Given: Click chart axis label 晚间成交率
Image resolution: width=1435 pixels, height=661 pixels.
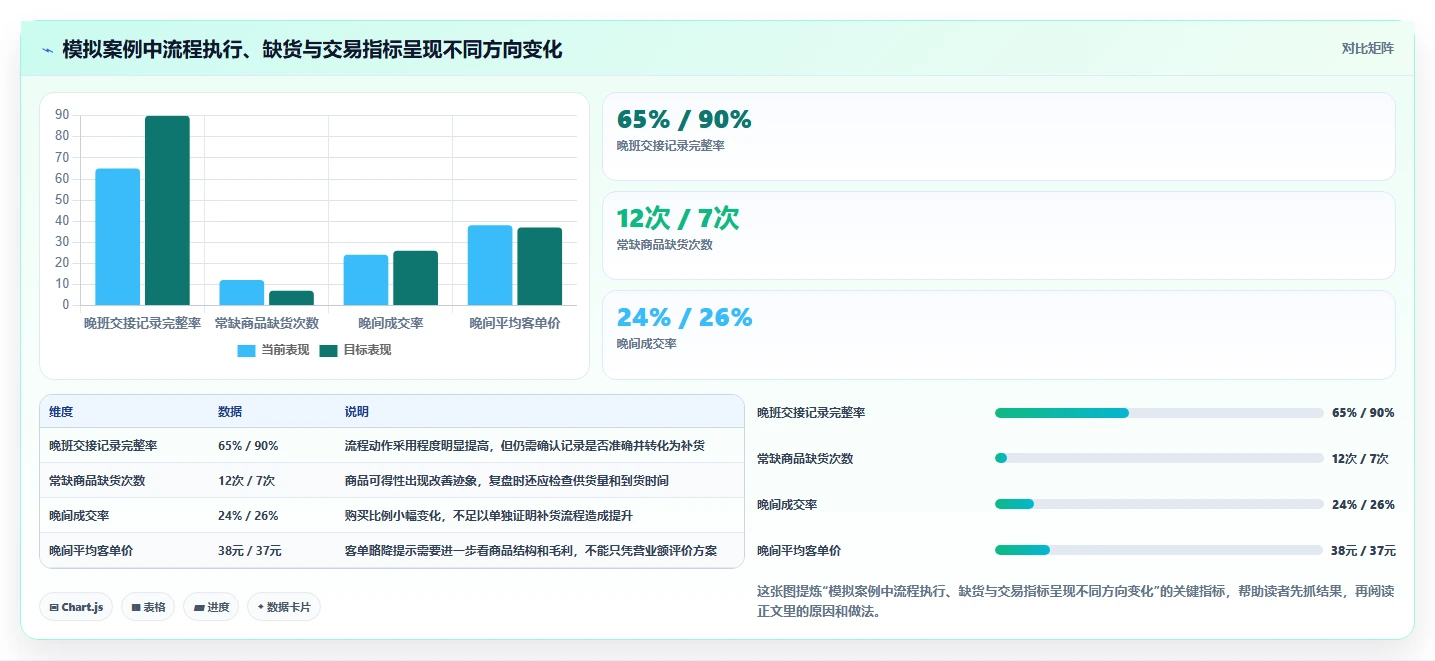Looking at the screenshot, I should 391,323.
